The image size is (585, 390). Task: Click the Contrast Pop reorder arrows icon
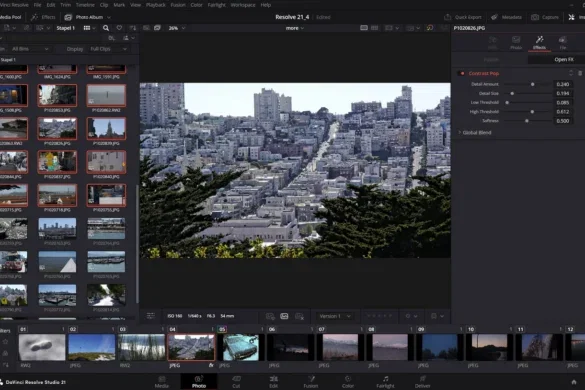(571, 73)
